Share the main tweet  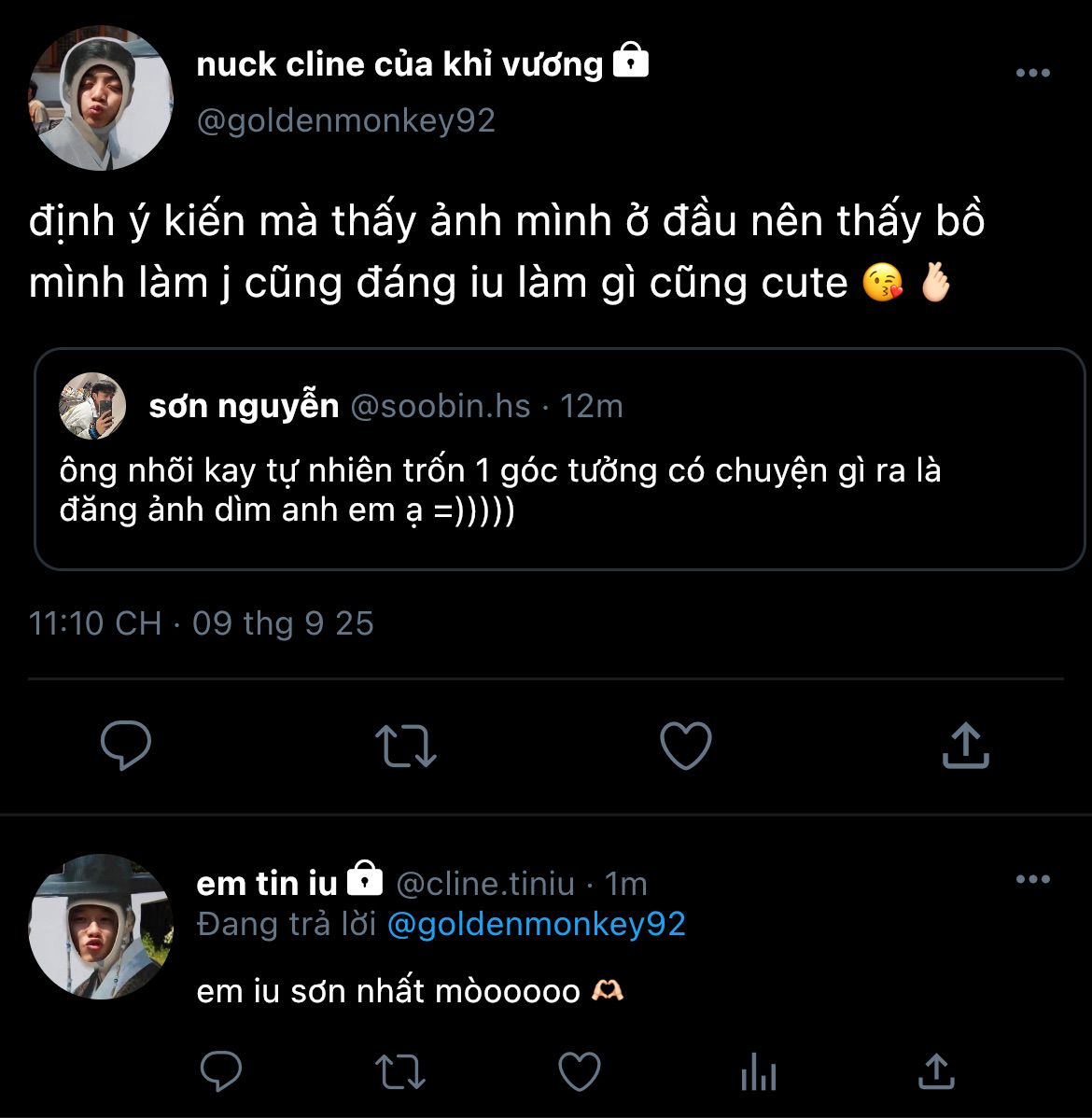965,746
